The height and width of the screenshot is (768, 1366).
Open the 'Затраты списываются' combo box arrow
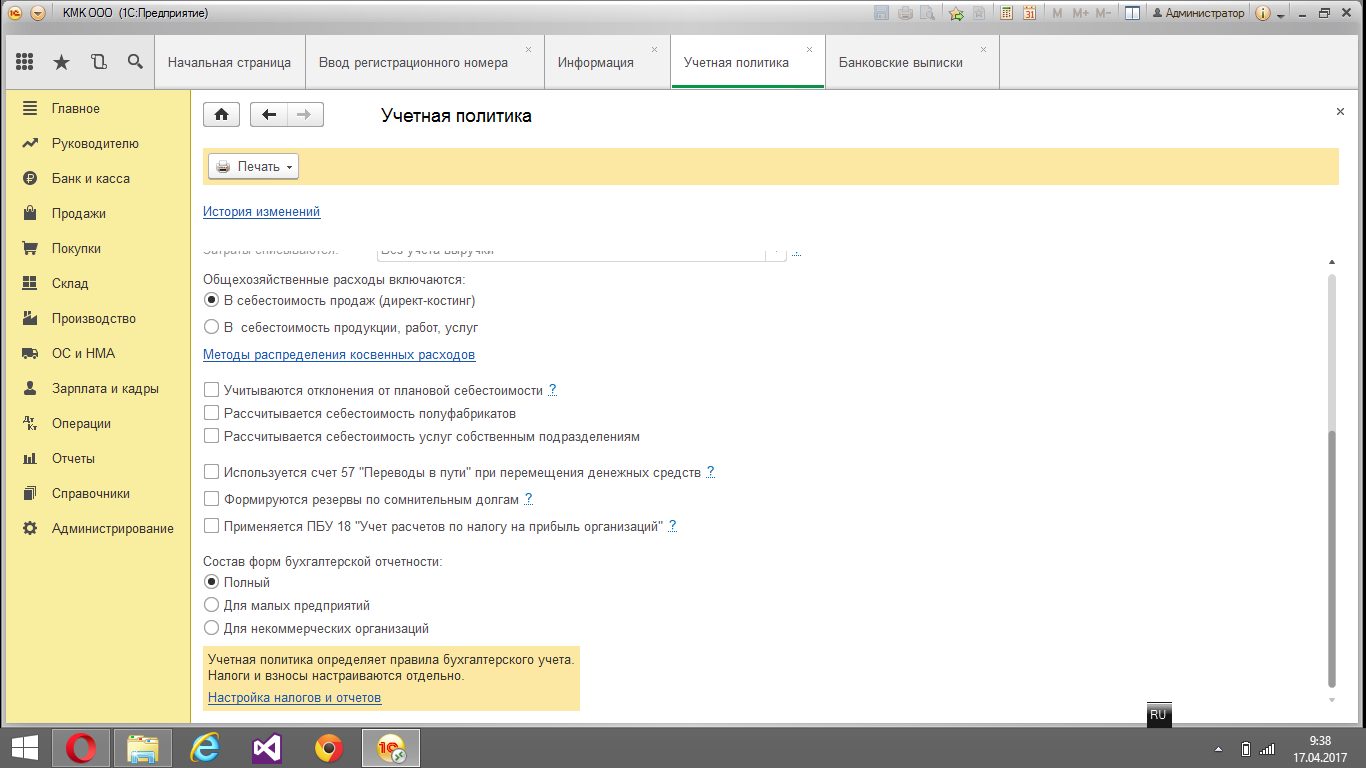(776, 252)
